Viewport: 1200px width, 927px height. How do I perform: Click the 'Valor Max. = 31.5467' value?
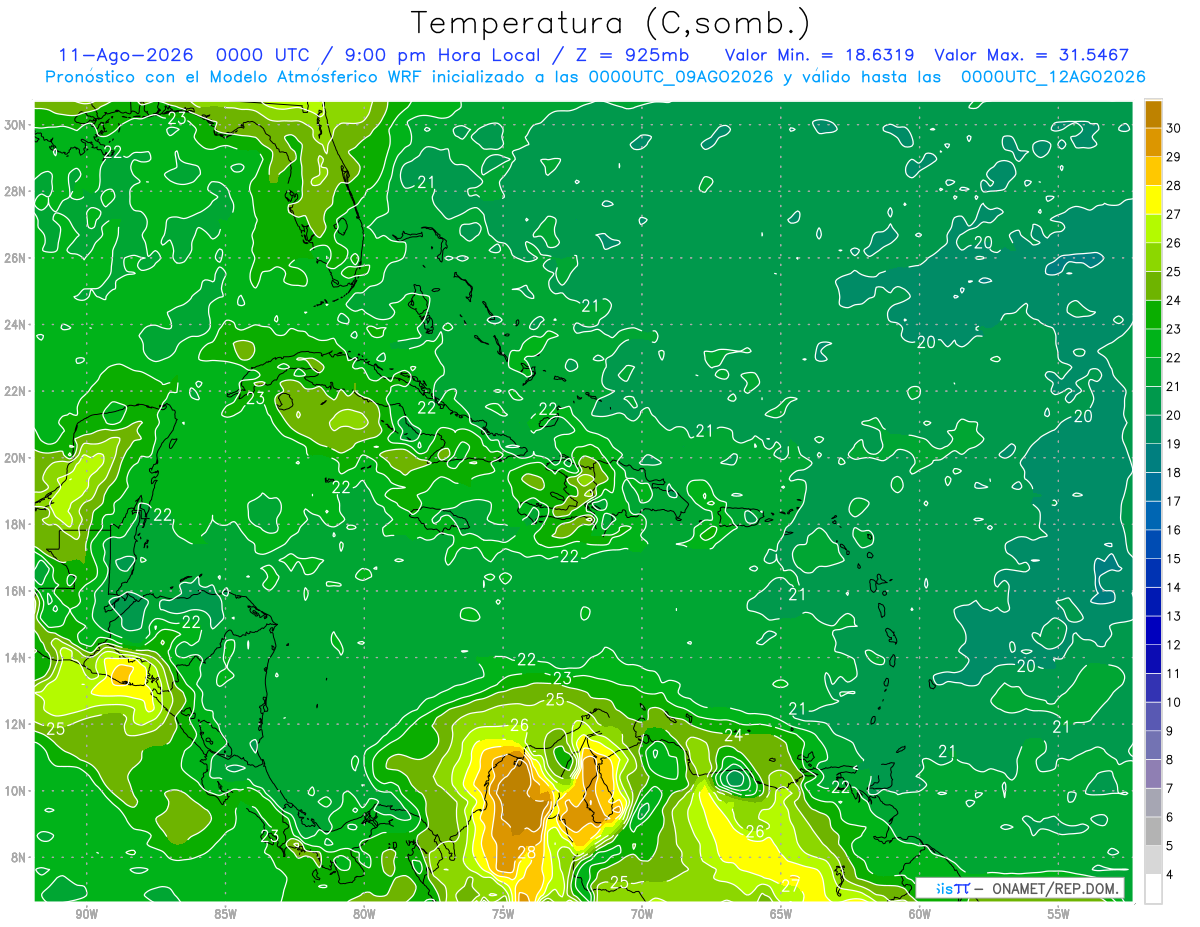[1032, 55]
